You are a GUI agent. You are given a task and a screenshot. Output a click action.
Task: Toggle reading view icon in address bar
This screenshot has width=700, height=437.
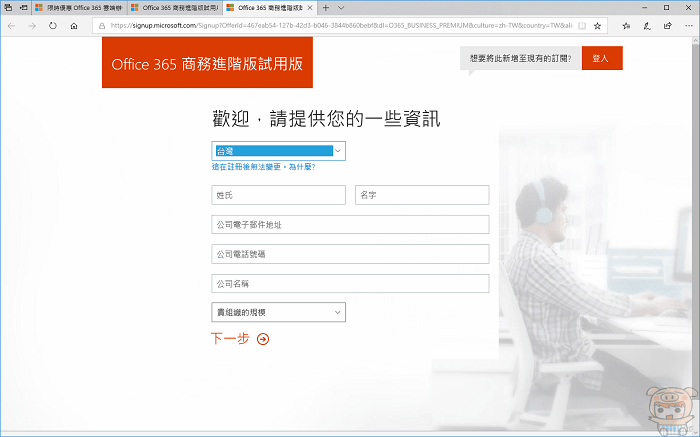pyautogui.click(x=582, y=26)
